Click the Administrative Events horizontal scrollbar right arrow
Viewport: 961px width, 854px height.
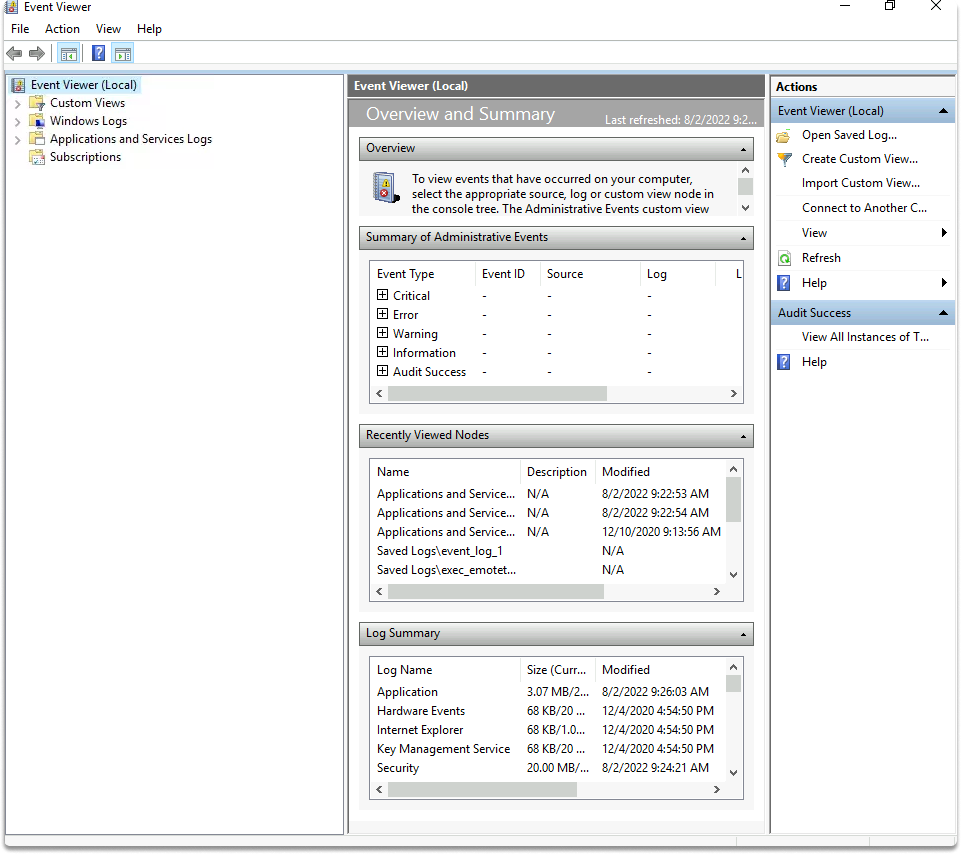[x=734, y=394]
